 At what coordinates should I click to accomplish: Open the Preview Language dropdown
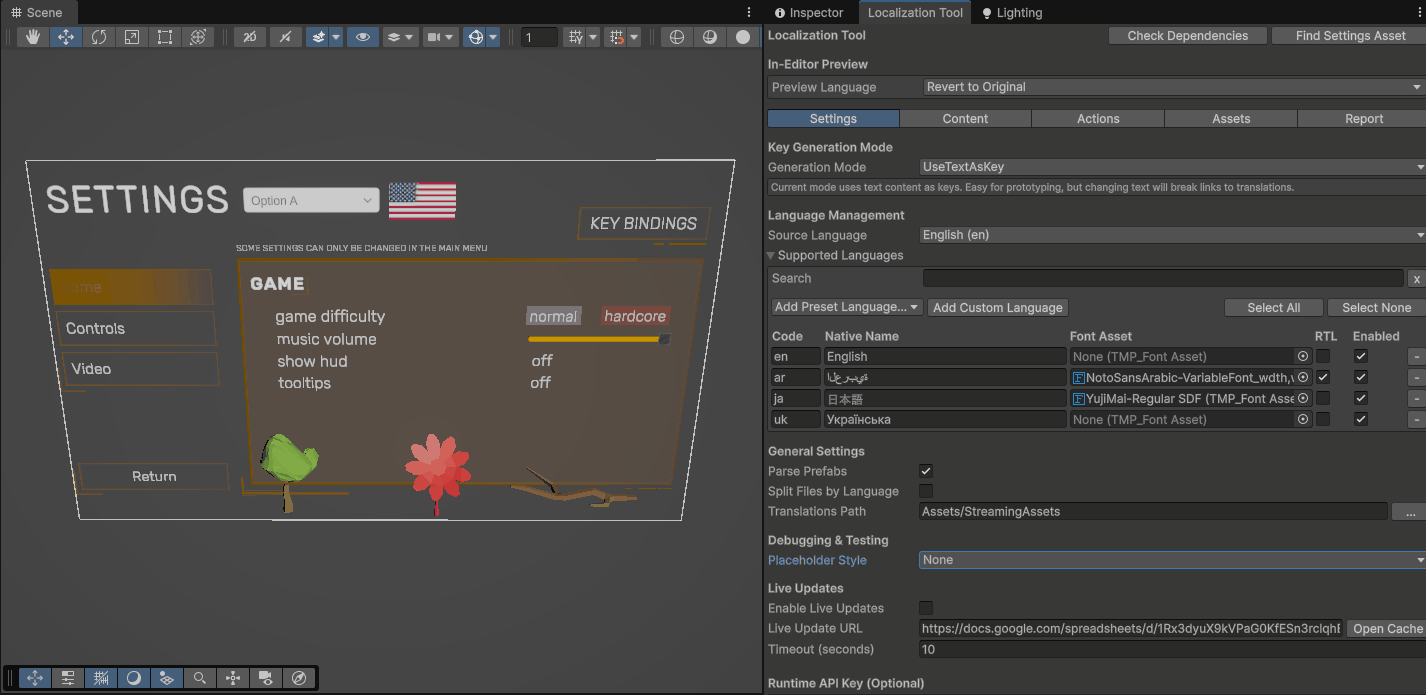tap(1170, 87)
